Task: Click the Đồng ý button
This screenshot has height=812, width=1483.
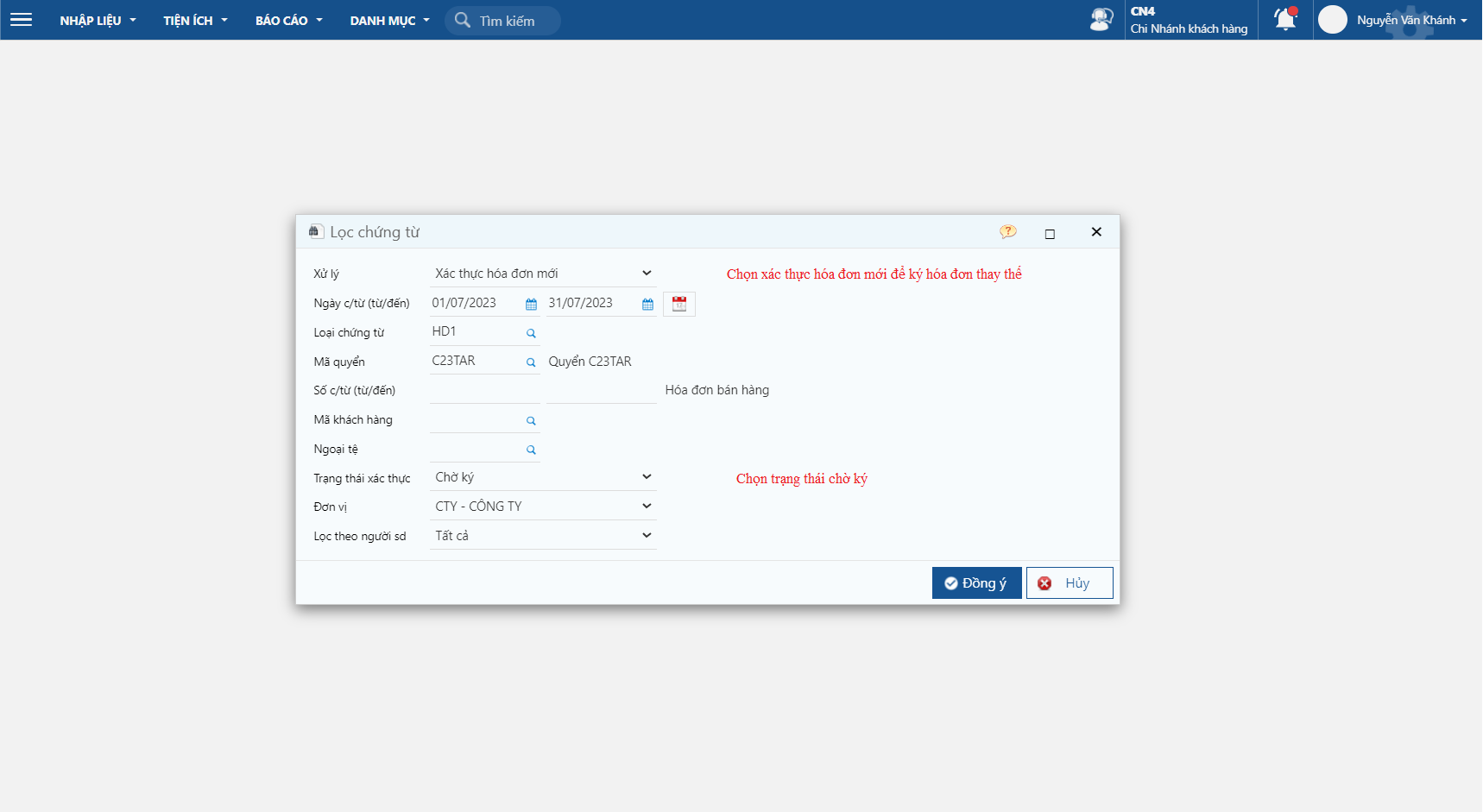Action: [x=976, y=583]
